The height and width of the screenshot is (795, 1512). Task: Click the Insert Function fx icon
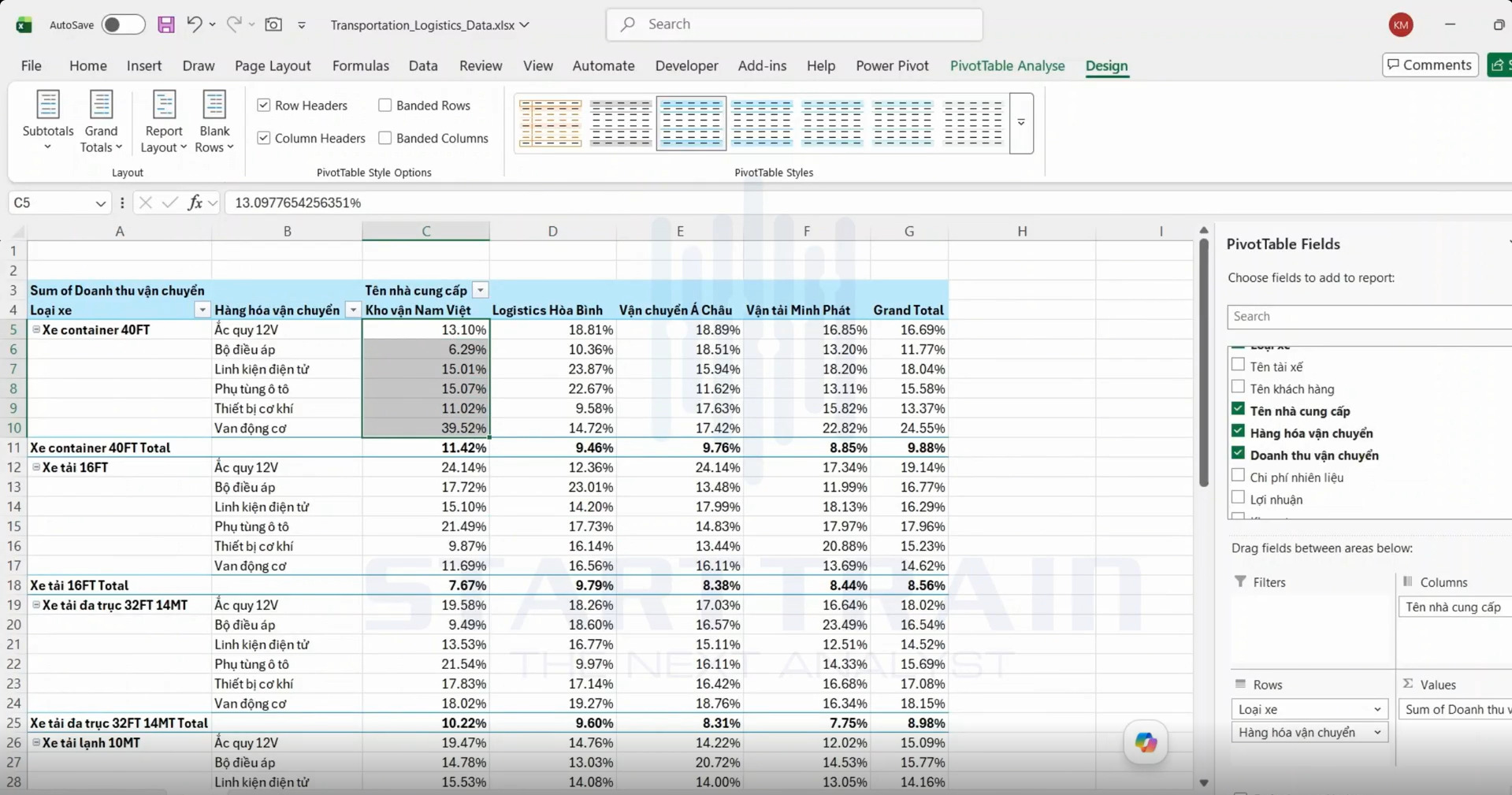click(195, 202)
